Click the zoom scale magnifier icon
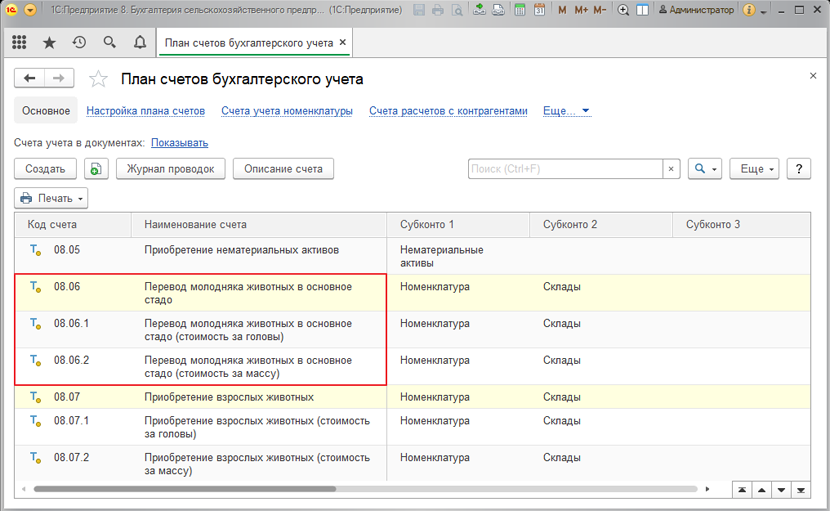Screen dimensions: 830x511 point(624,10)
